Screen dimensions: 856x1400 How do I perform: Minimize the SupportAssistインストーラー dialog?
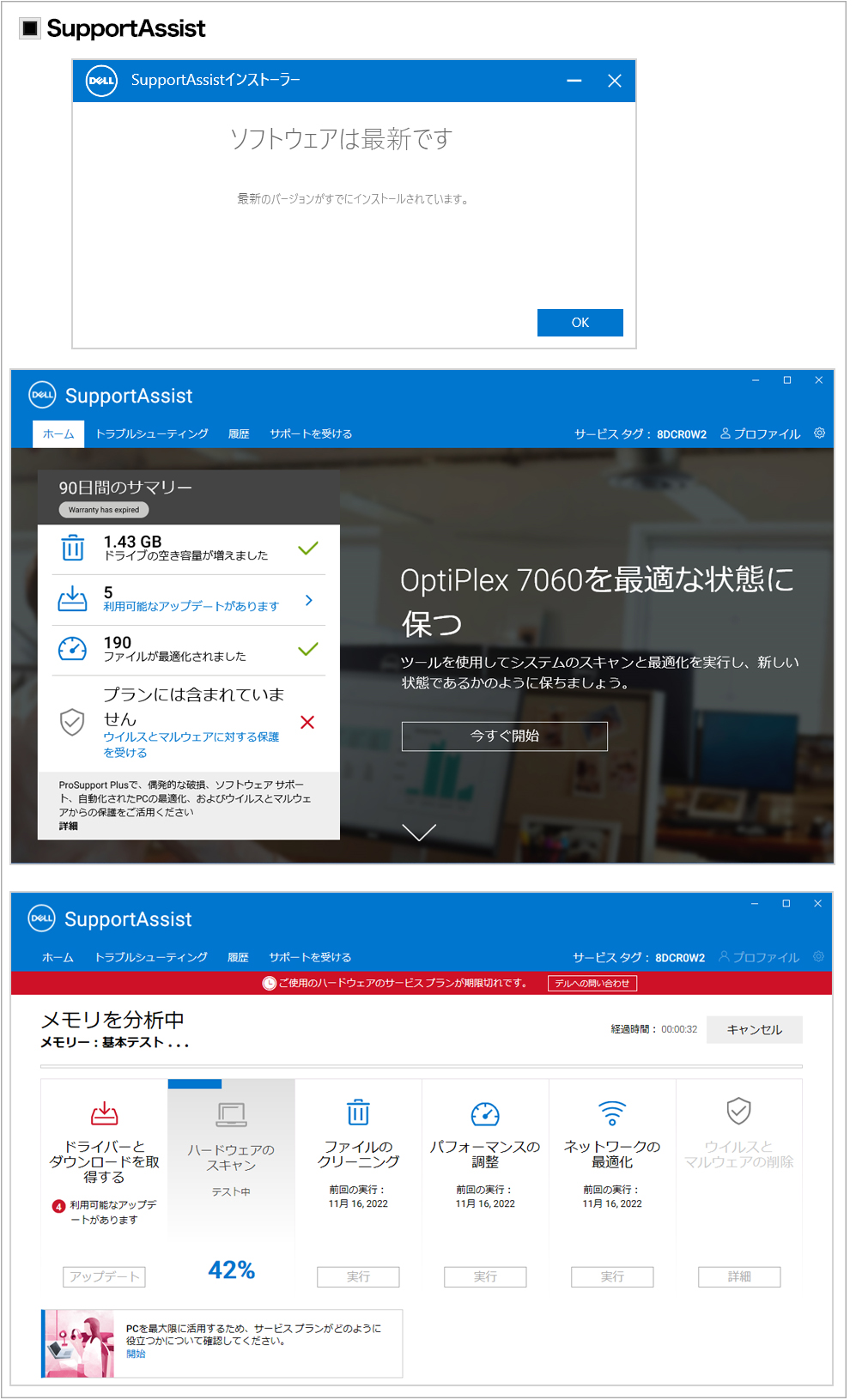tap(574, 81)
